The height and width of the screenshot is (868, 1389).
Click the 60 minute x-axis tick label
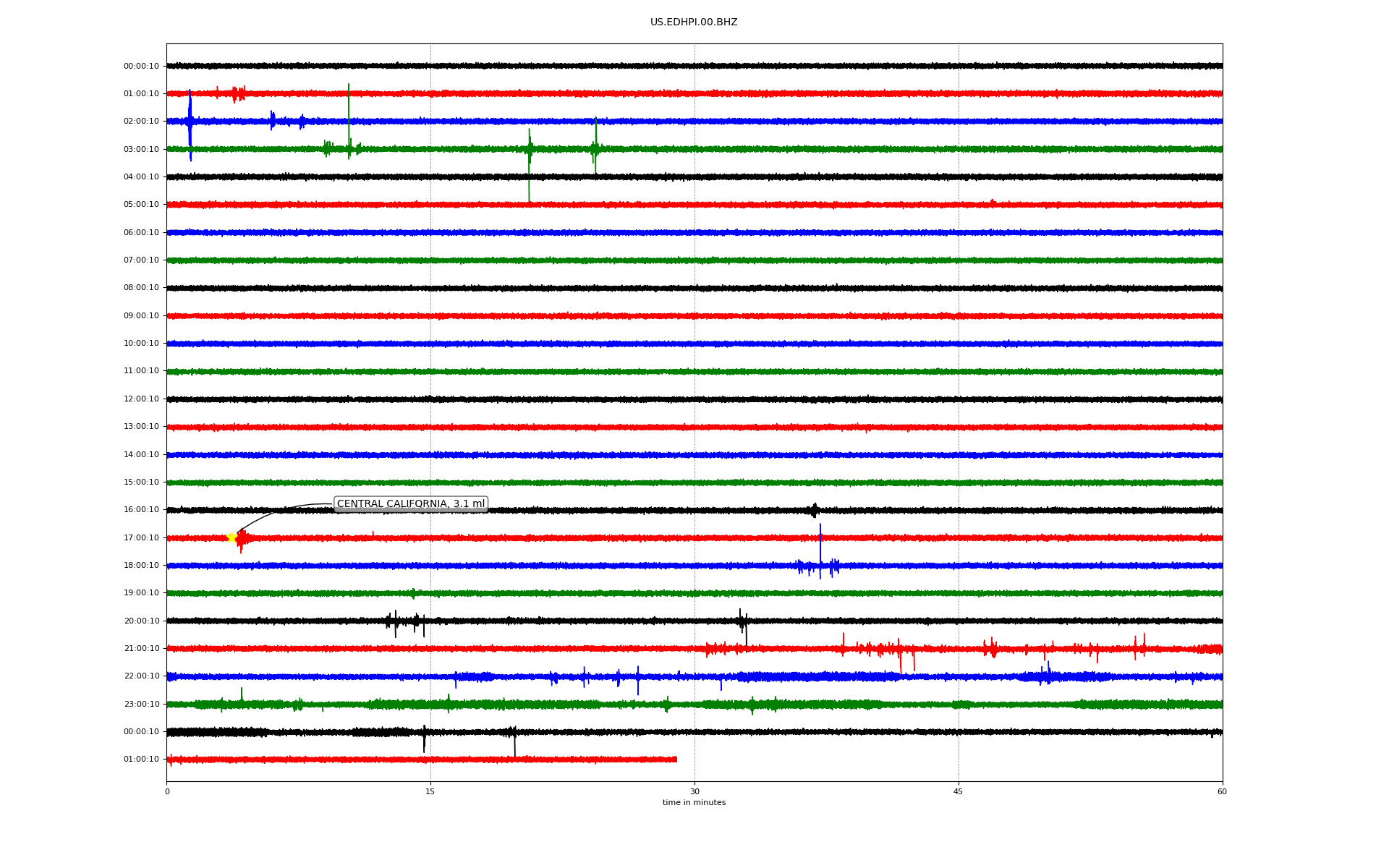coord(1221,792)
